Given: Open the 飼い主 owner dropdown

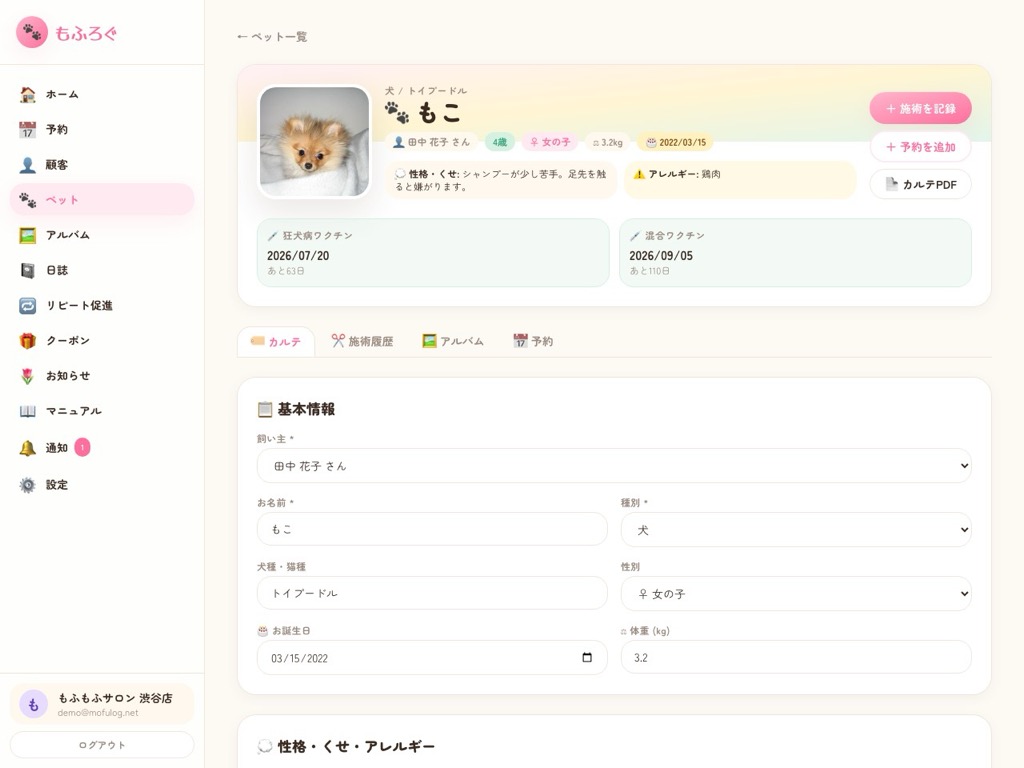Looking at the screenshot, I should pyautogui.click(x=614, y=466).
